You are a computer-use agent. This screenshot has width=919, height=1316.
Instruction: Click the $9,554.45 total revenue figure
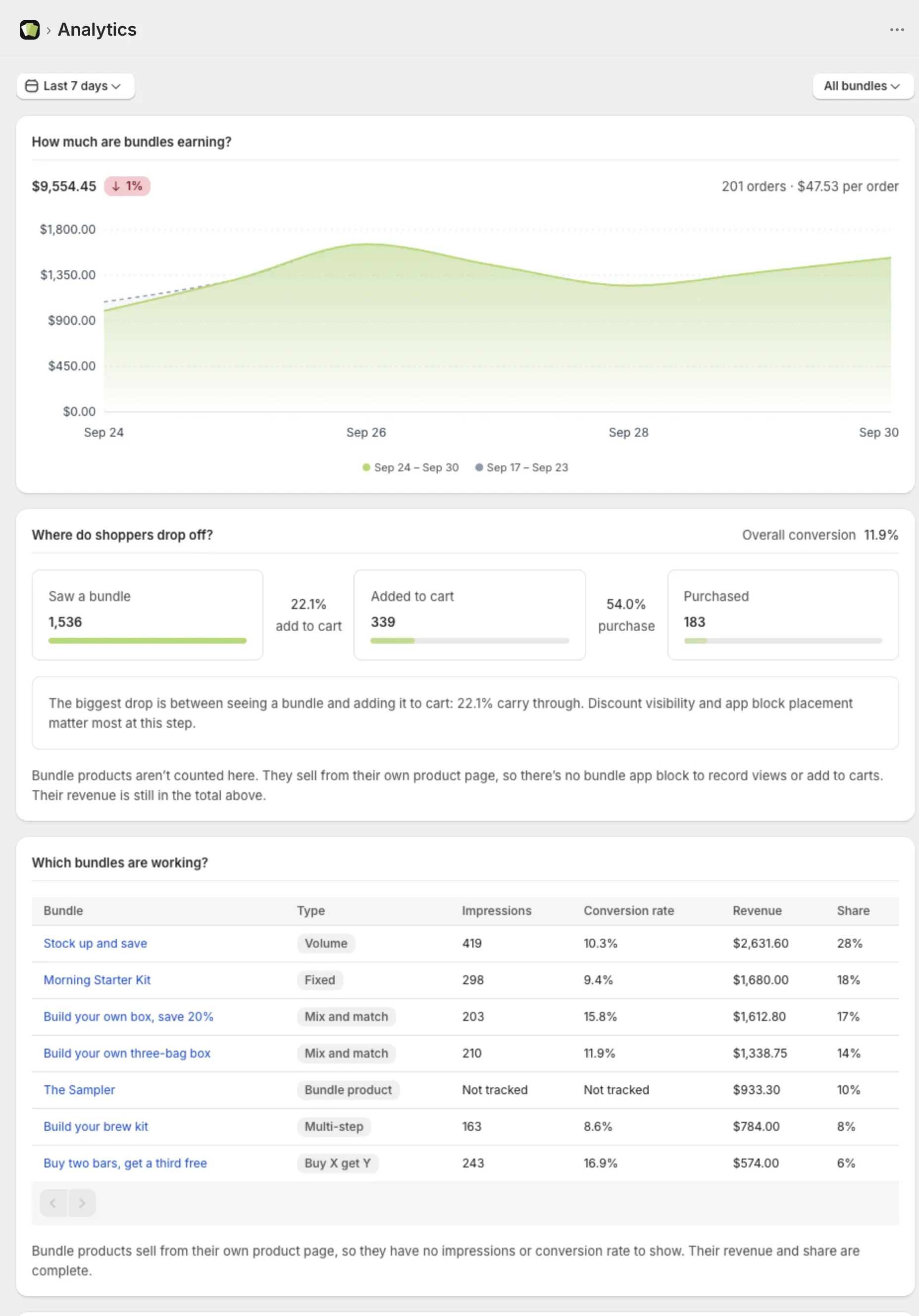click(64, 186)
